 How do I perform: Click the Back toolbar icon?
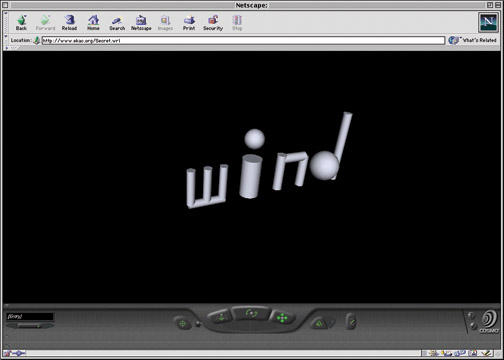(x=21, y=23)
